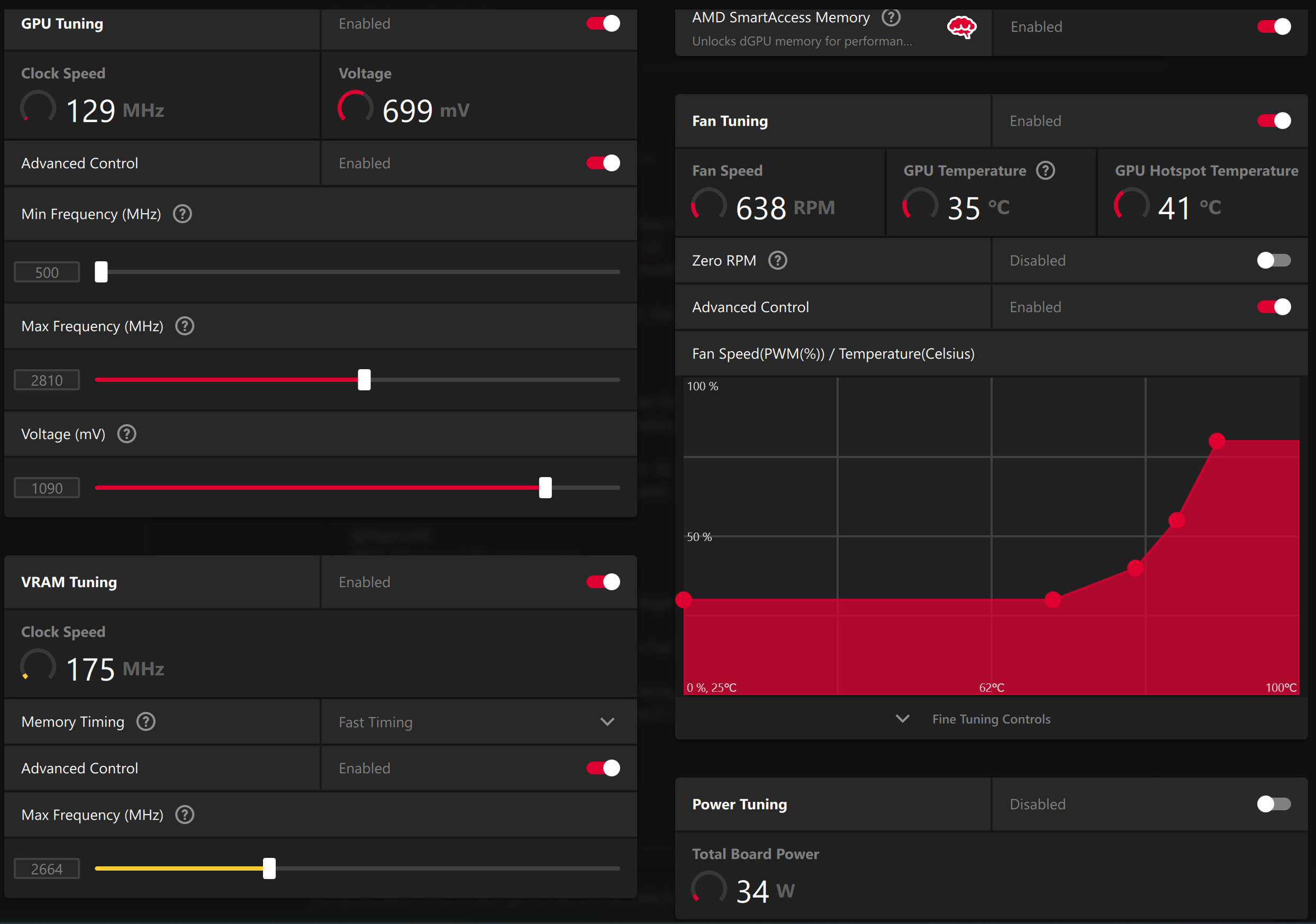This screenshot has width=1316, height=924.
Task: Click the Fan Tuning heading
Action: (730, 122)
